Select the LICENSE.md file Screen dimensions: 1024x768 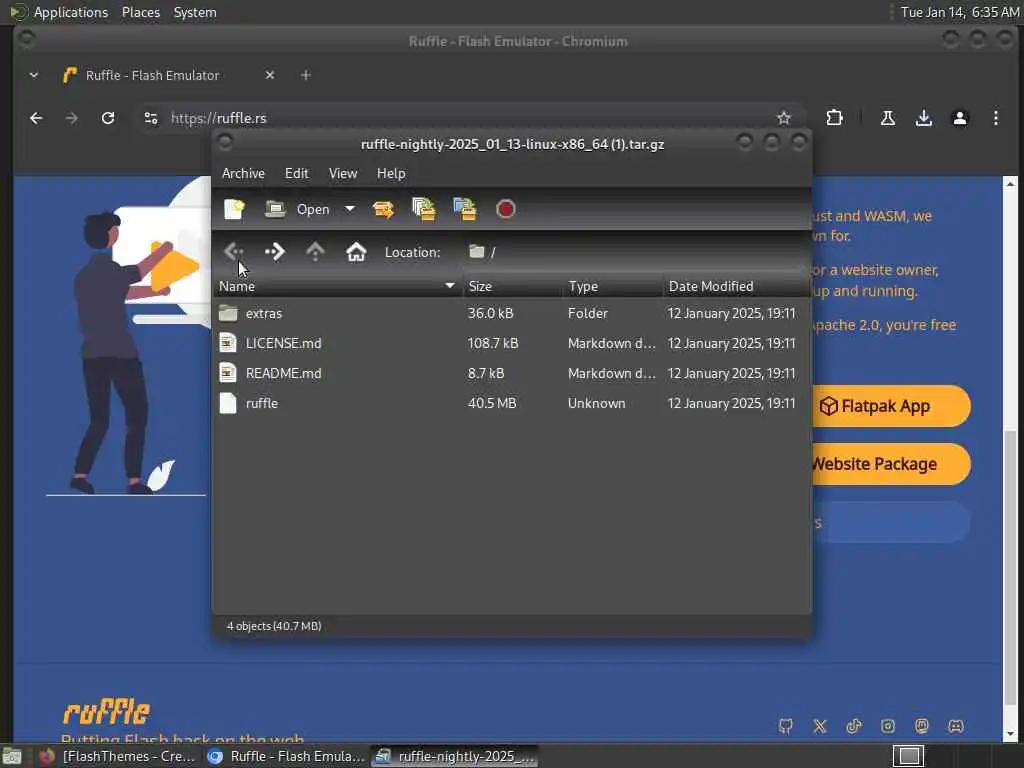511,344
